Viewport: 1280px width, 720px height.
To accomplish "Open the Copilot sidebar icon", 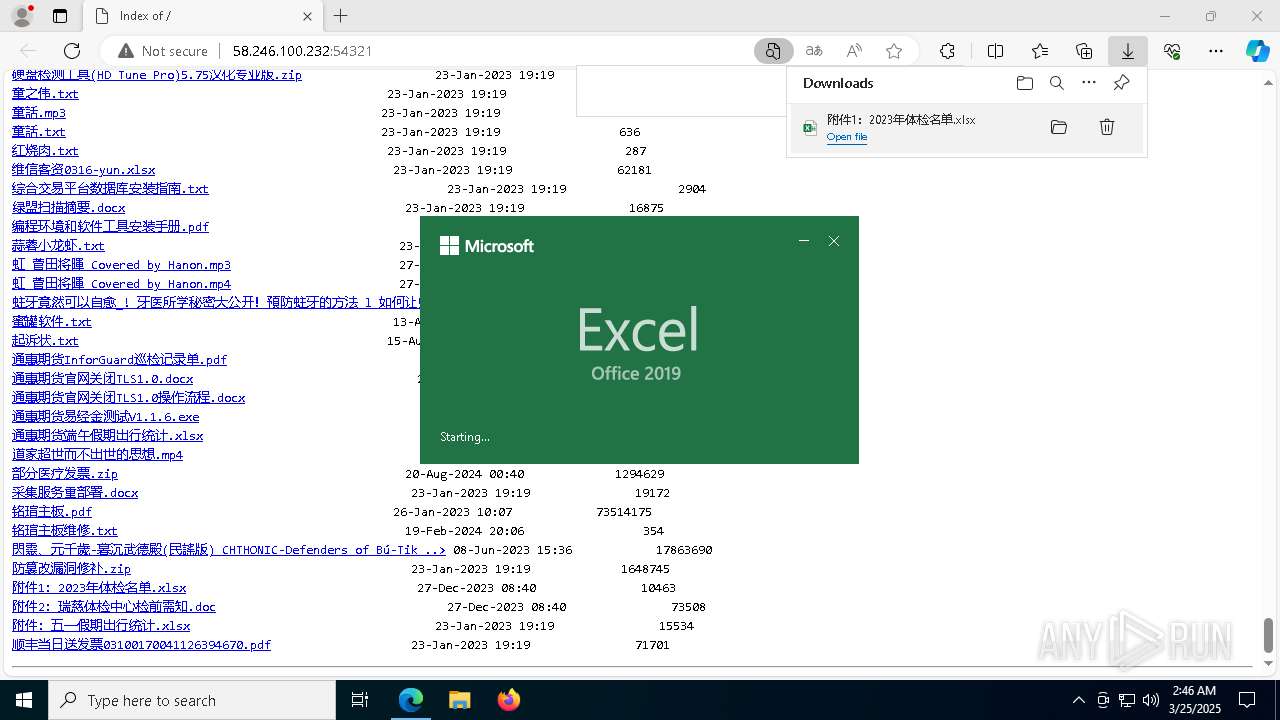I will [x=1258, y=51].
